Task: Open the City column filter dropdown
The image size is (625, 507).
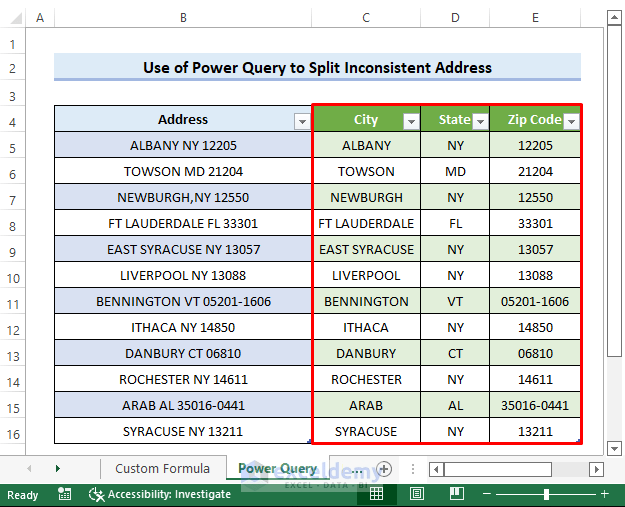Action: (x=411, y=121)
